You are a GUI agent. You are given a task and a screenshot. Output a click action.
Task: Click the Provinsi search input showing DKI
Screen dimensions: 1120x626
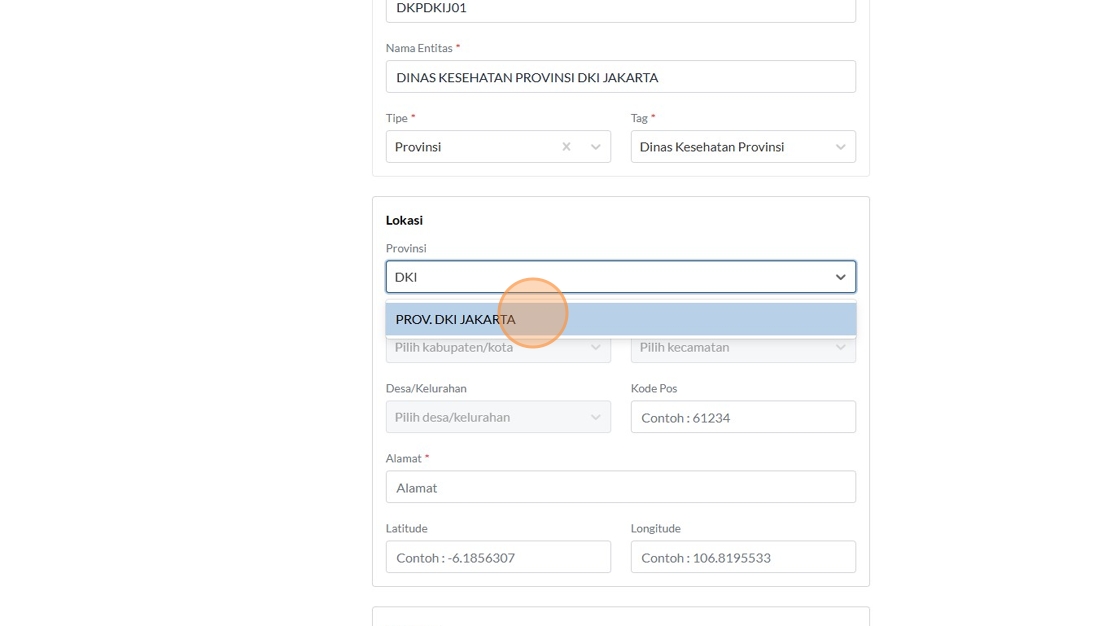point(600,277)
